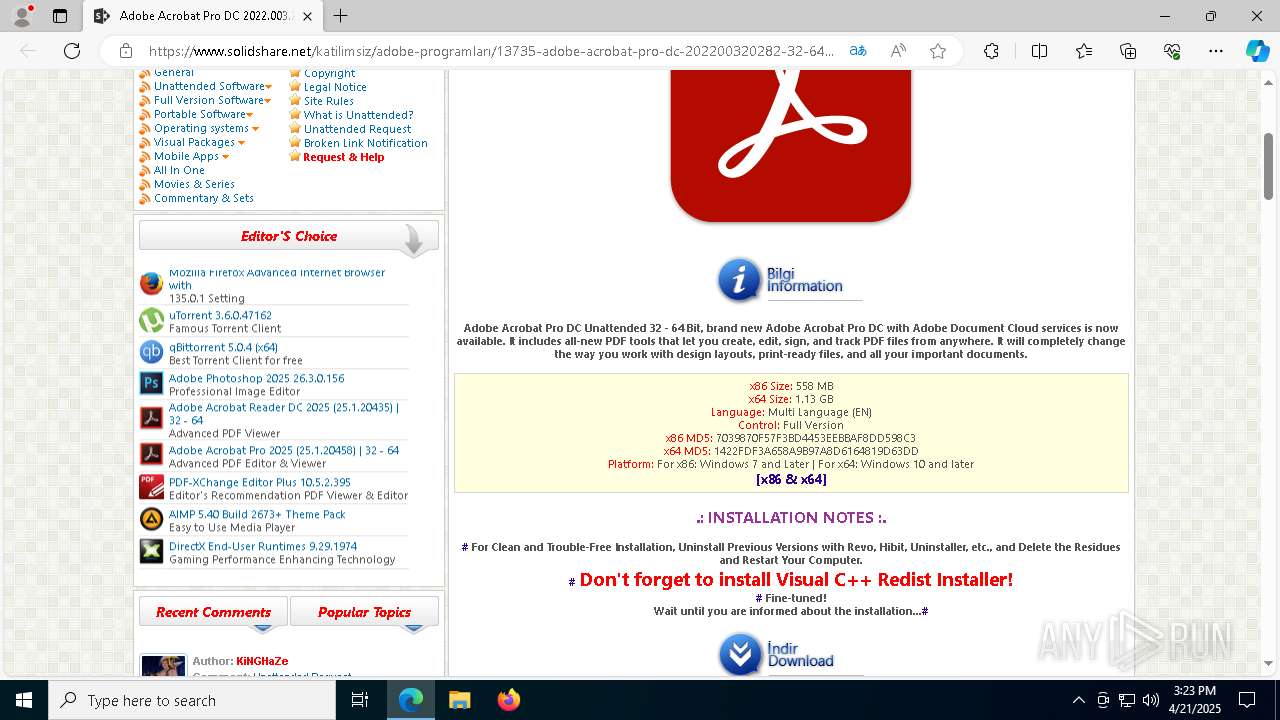The height and width of the screenshot is (720, 1280).
Task: Expand the Operating systems arrow
Action: [255, 129]
